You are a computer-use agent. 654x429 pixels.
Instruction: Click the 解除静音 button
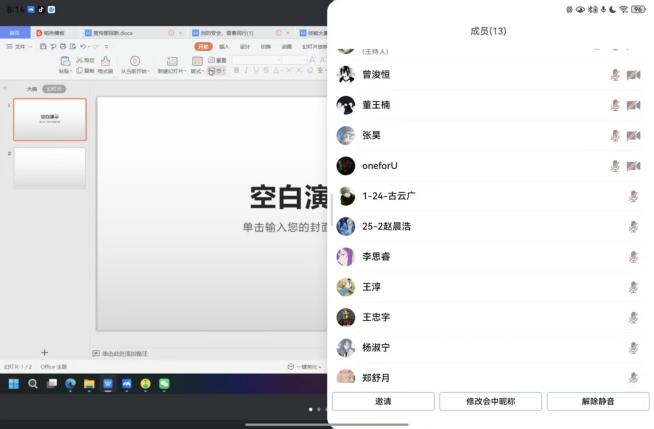point(596,401)
